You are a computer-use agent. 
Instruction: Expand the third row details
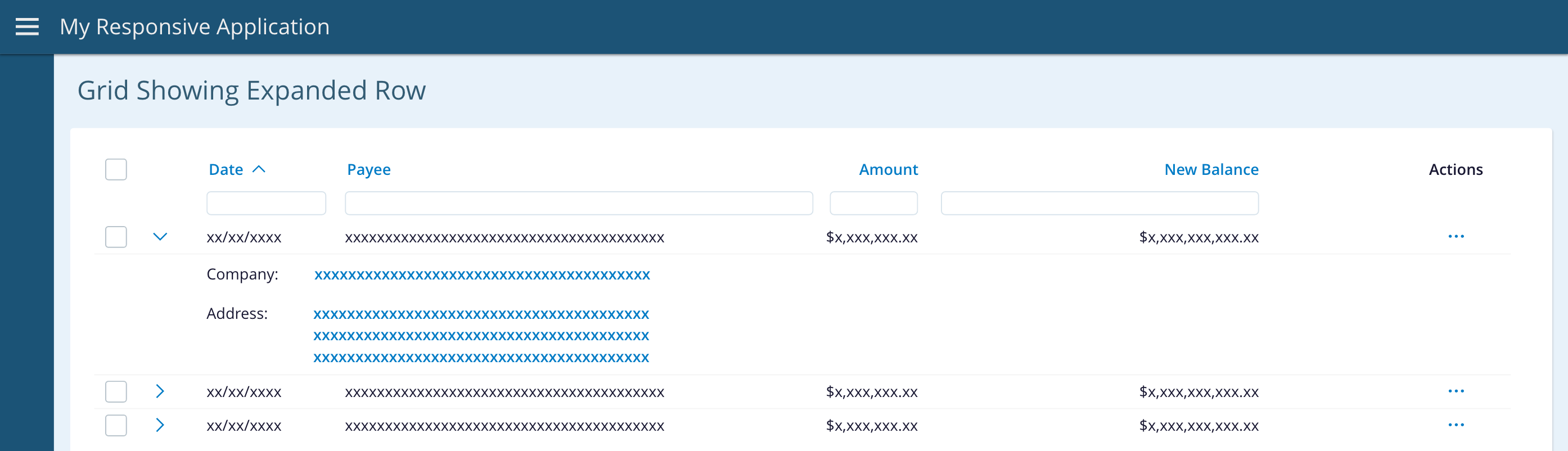[160, 425]
